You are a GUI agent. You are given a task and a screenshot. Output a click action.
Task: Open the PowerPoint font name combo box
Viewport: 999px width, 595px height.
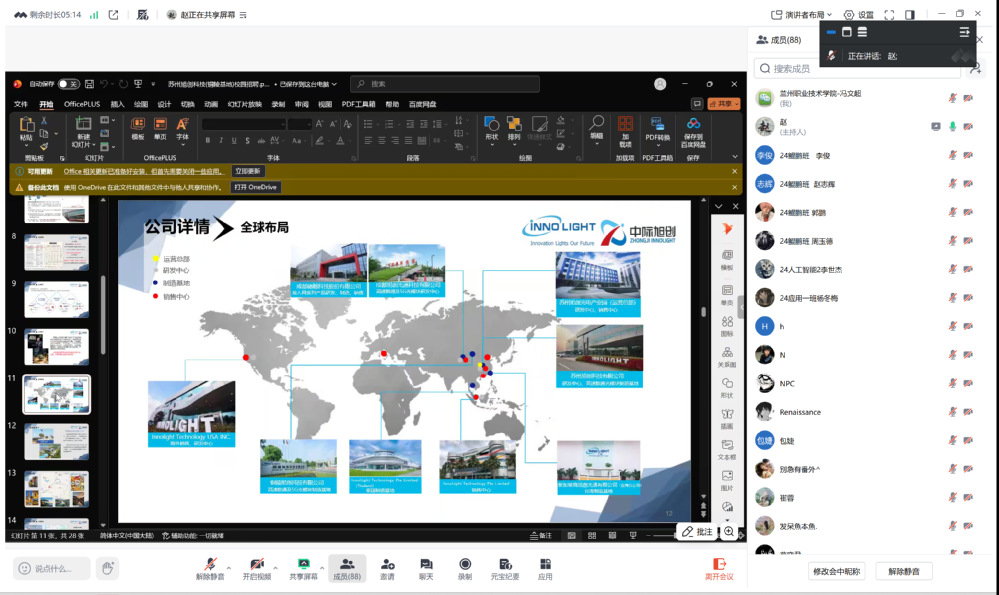[x=243, y=124]
